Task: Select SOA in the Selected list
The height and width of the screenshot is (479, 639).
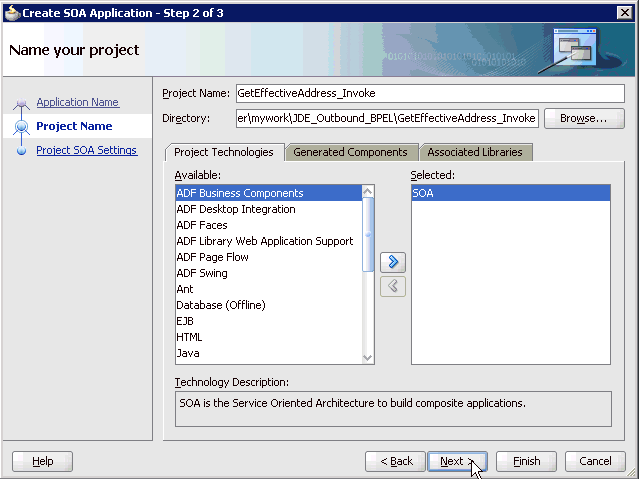Action: tap(511, 193)
